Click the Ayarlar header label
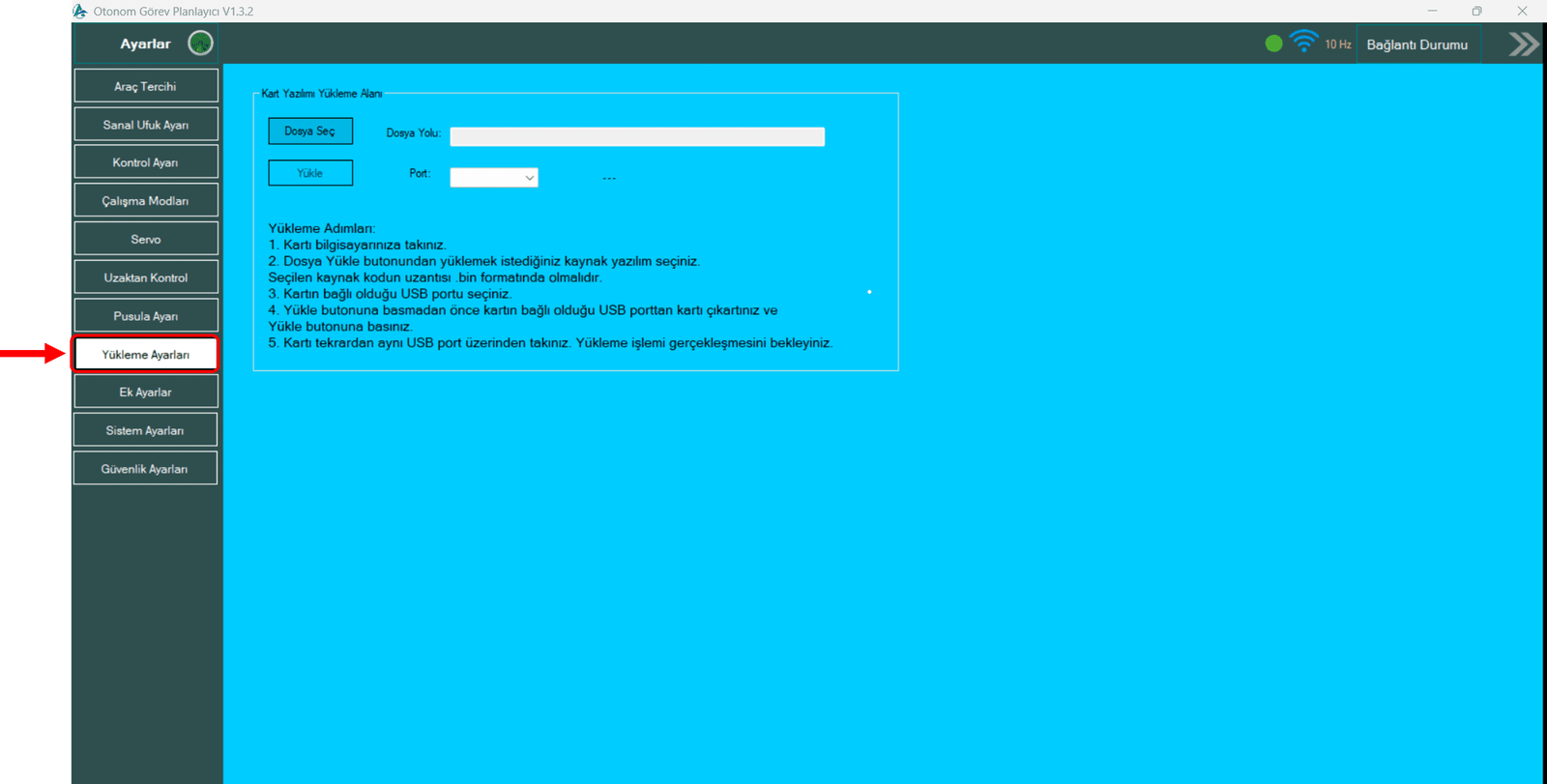The image size is (1547, 784). point(145,44)
